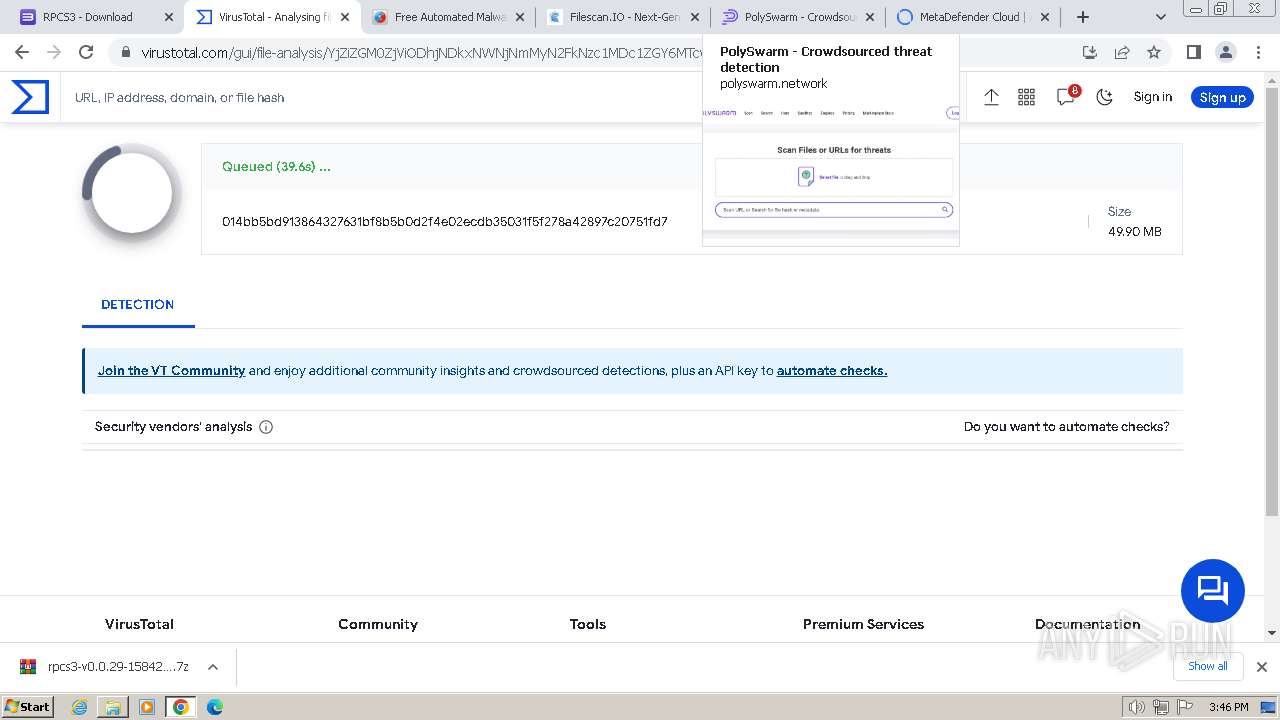Close the VirusTotal browser tab

[344, 17]
